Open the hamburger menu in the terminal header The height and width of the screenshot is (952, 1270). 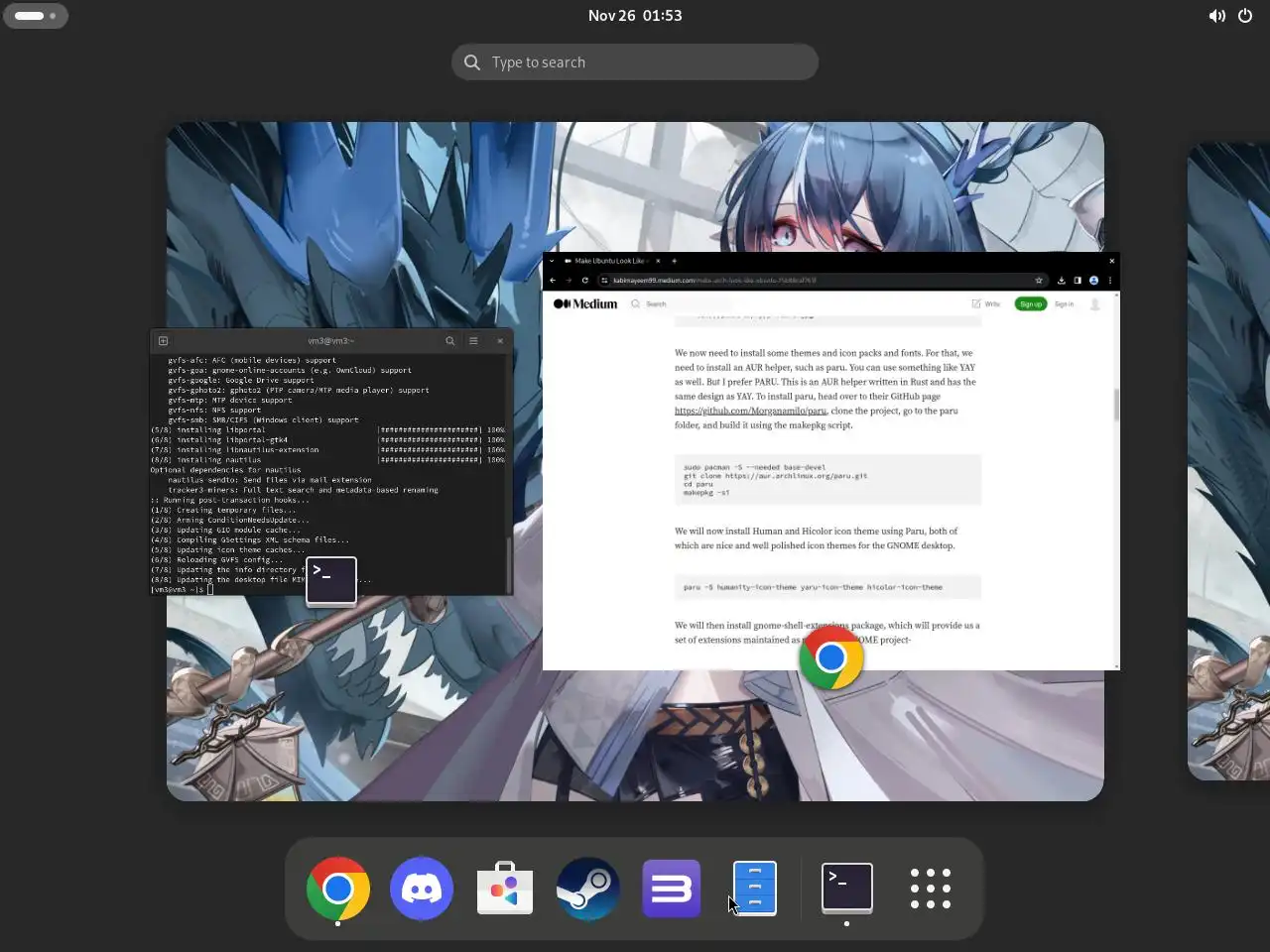473,340
